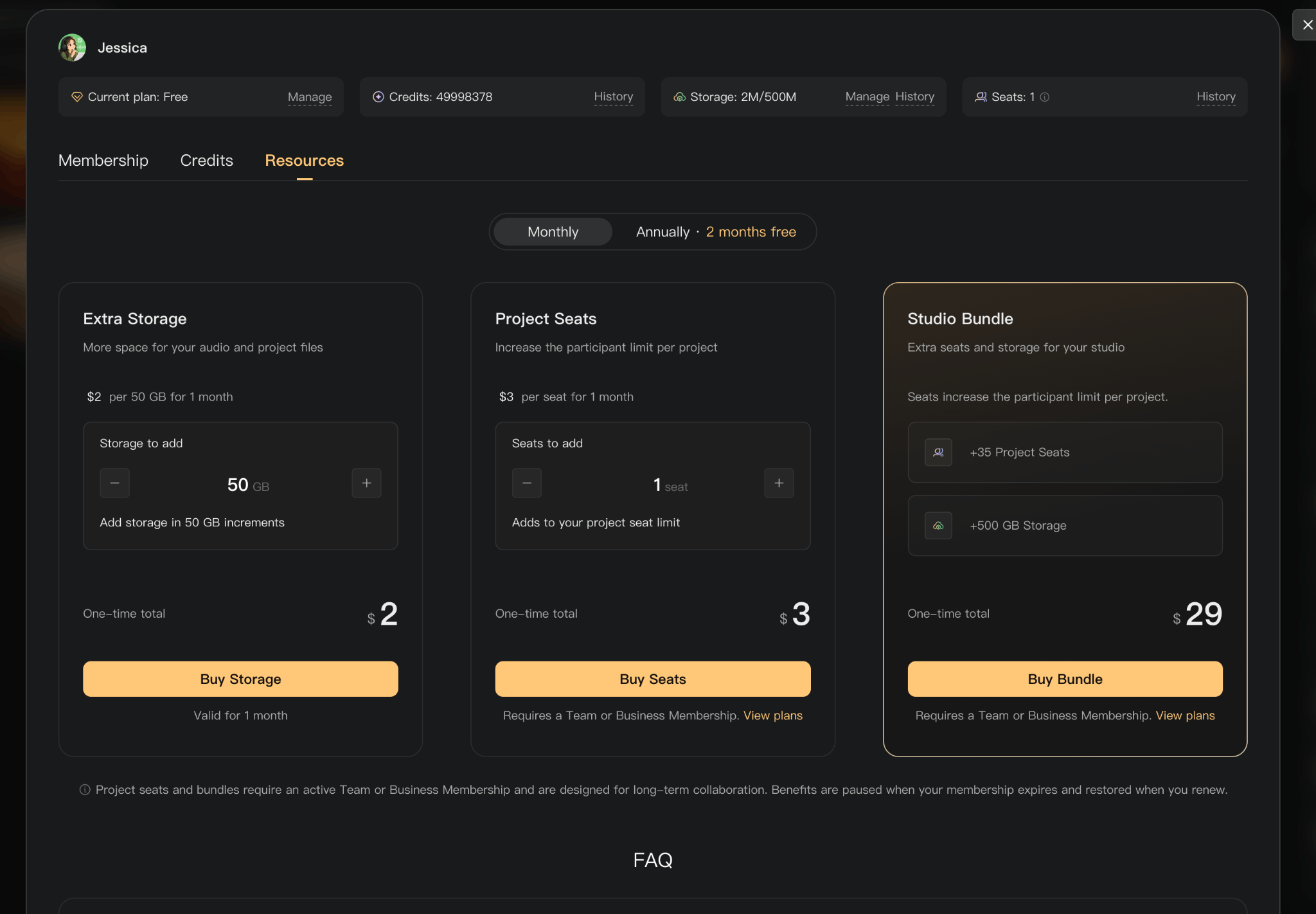Switch to Annually billing option
Image resolution: width=1316 pixels, height=914 pixels.
pos(716,232)
